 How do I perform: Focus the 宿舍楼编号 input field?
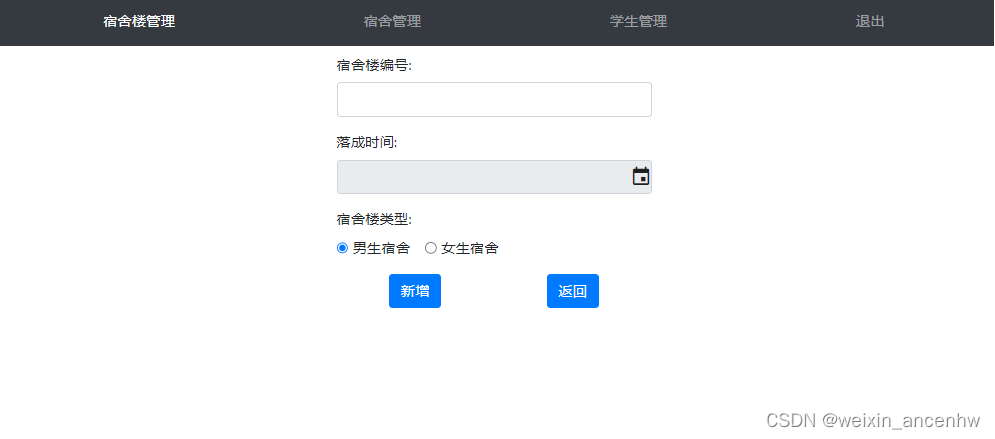[x=494, y=100]
